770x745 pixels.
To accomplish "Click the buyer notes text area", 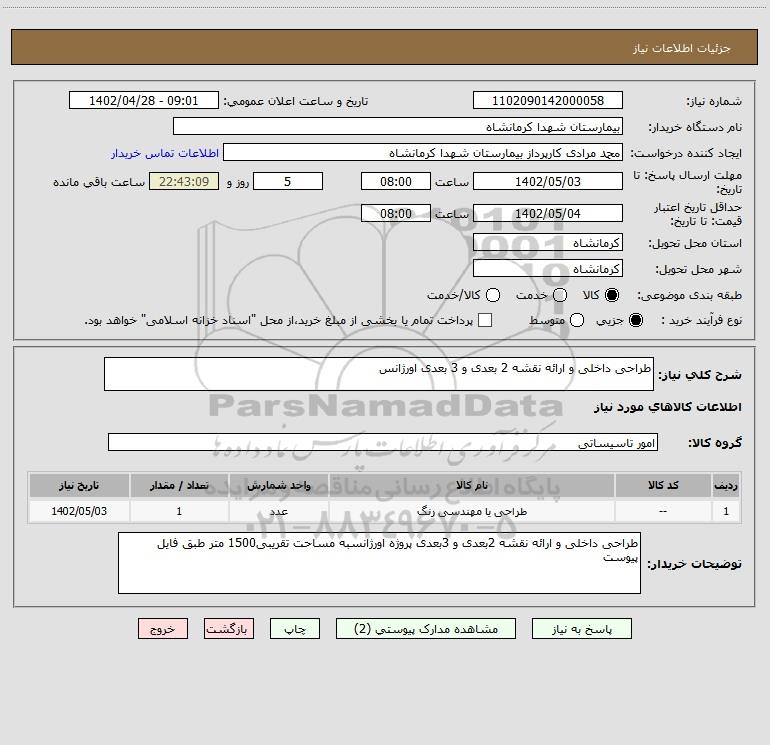I will 379,563.
